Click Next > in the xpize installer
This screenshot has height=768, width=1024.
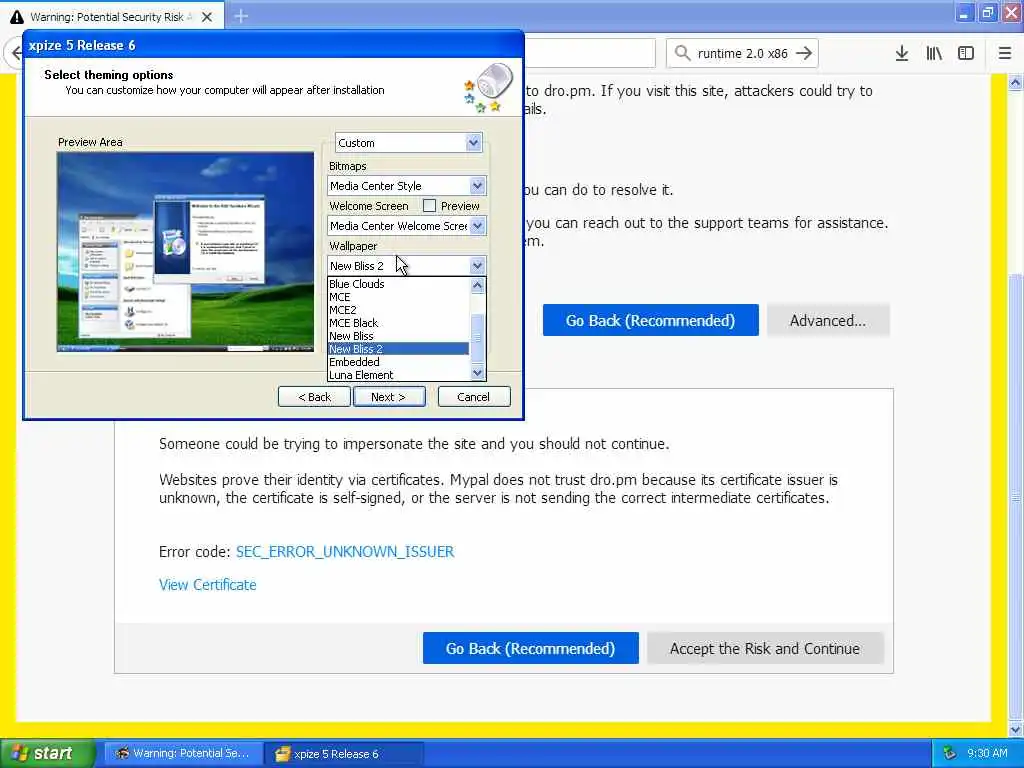click(x=389, y=396)
